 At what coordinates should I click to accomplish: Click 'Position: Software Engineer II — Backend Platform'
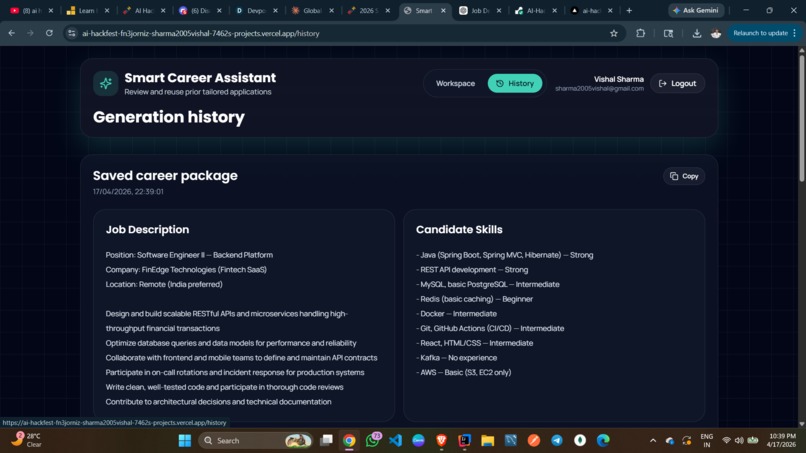click(189, 255)
